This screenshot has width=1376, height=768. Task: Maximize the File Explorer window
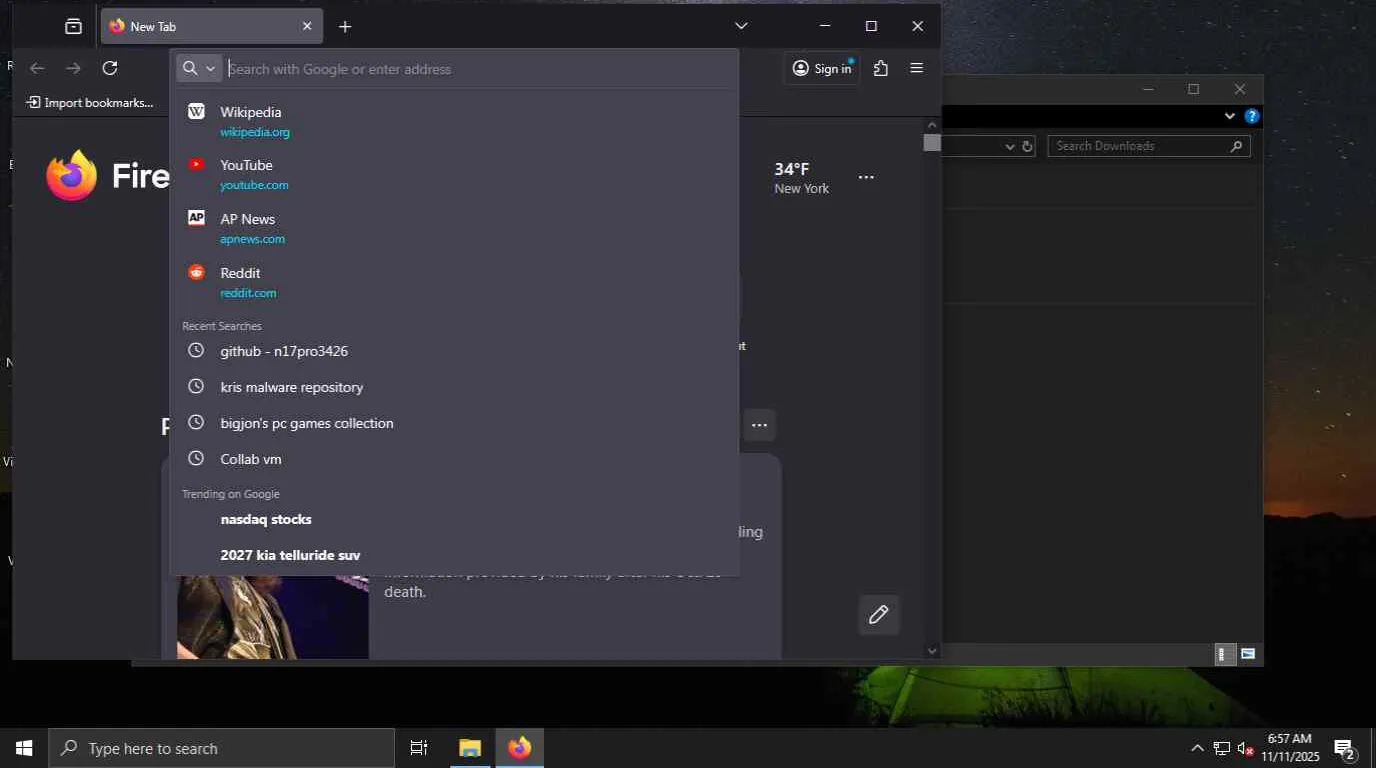point(1193,89)
